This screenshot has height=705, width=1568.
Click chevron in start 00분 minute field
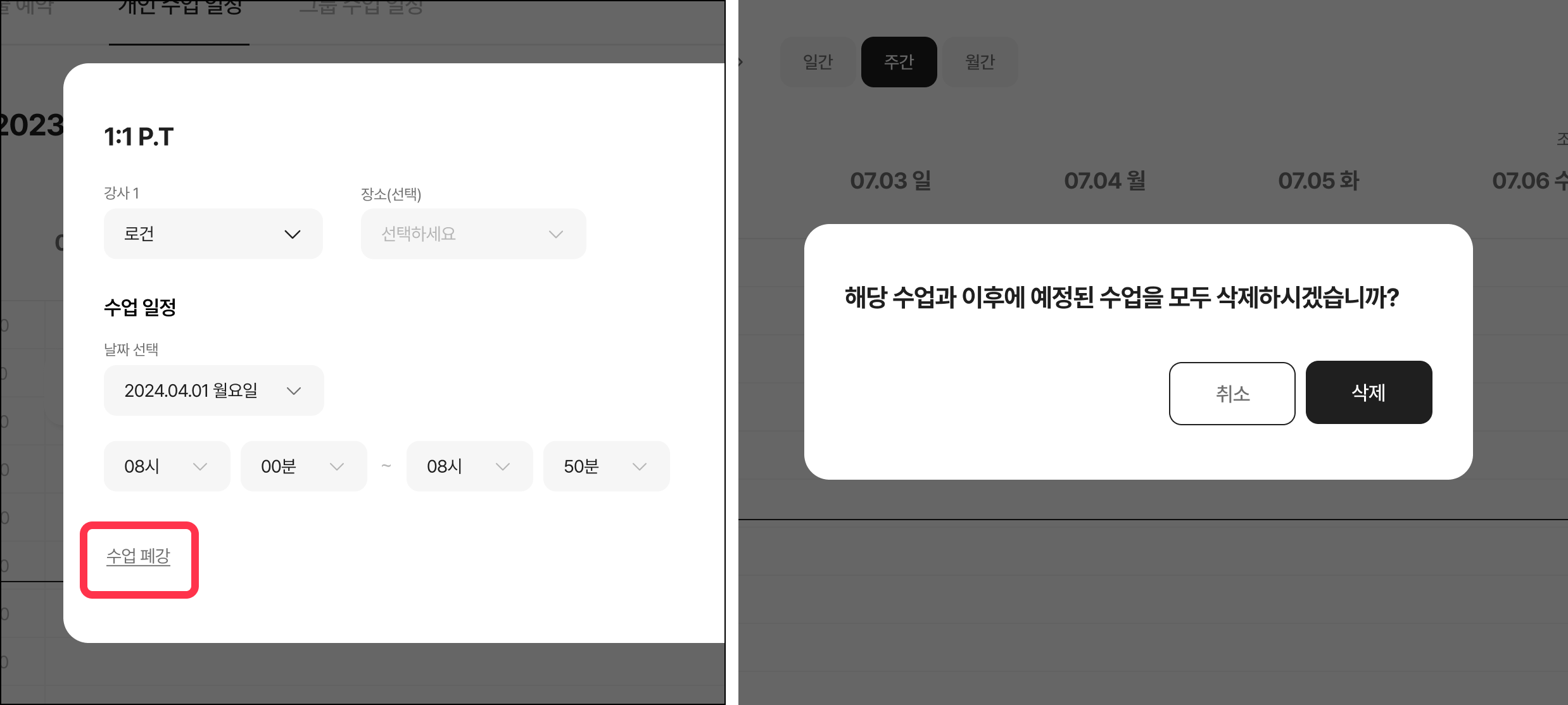(x=336, y=467)
